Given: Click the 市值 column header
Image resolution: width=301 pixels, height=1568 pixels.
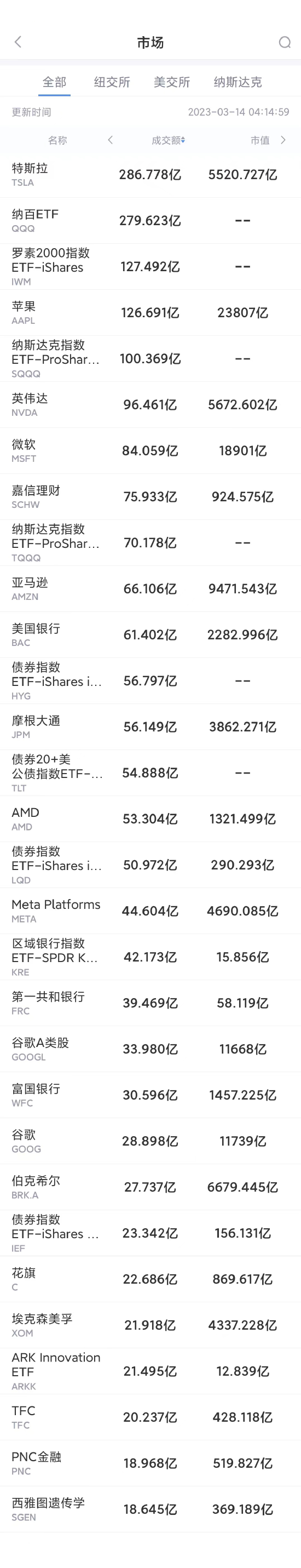Looking at the screenshot, I should 261,140.
